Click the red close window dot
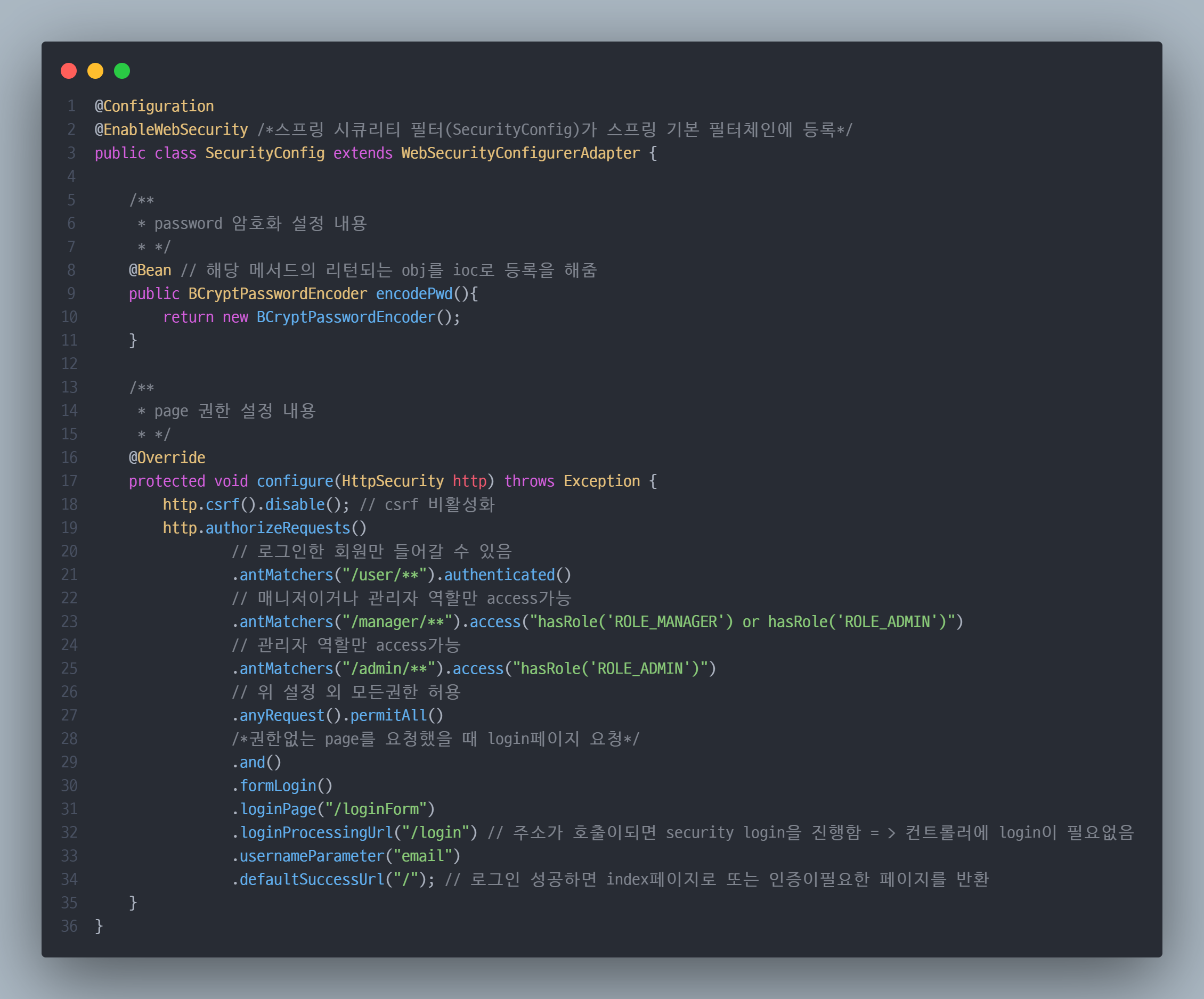Viewport: 1204px width, 999px height. click(x=69, y=71)
